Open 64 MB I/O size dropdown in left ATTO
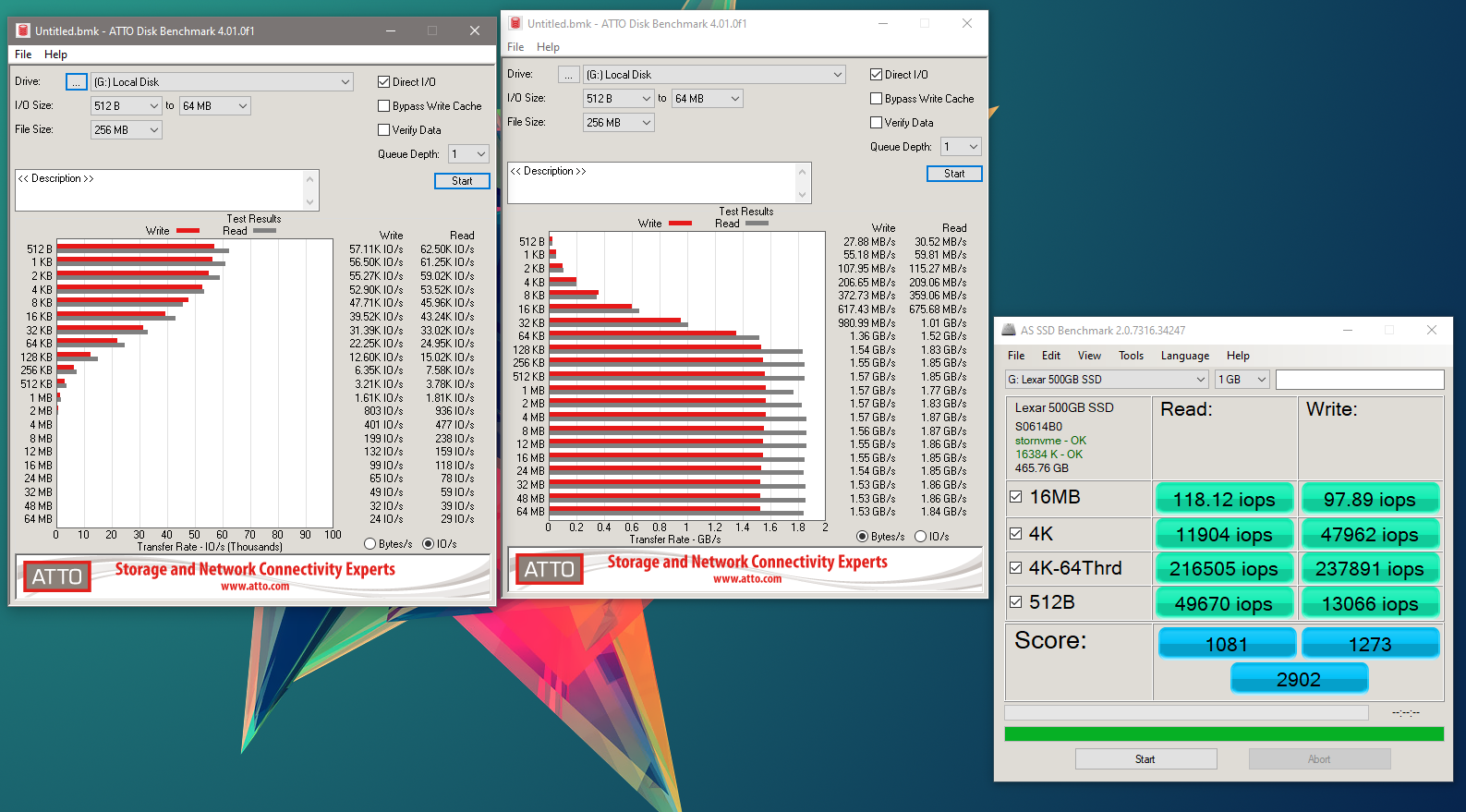The image size is (1466, 812). tap(215, 106)
